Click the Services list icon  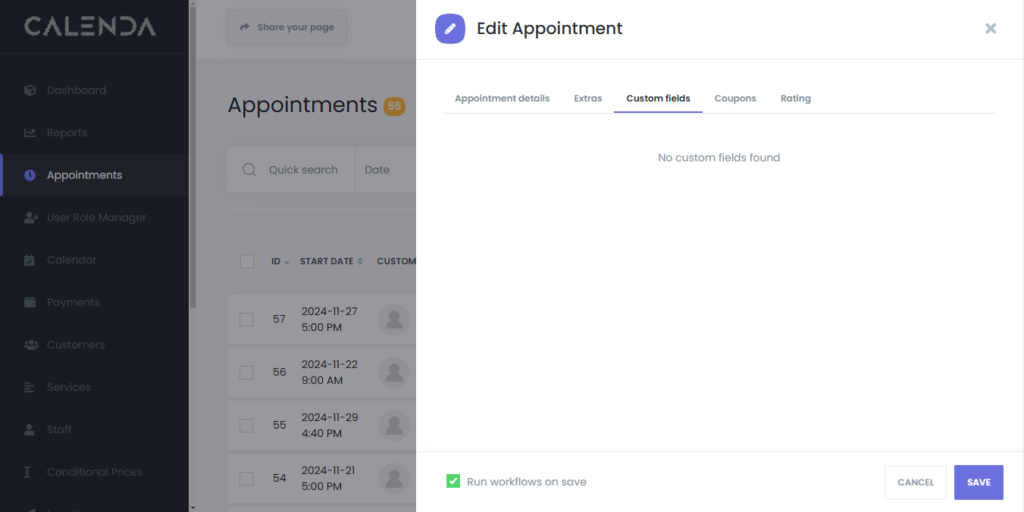[x=30, y=387]
